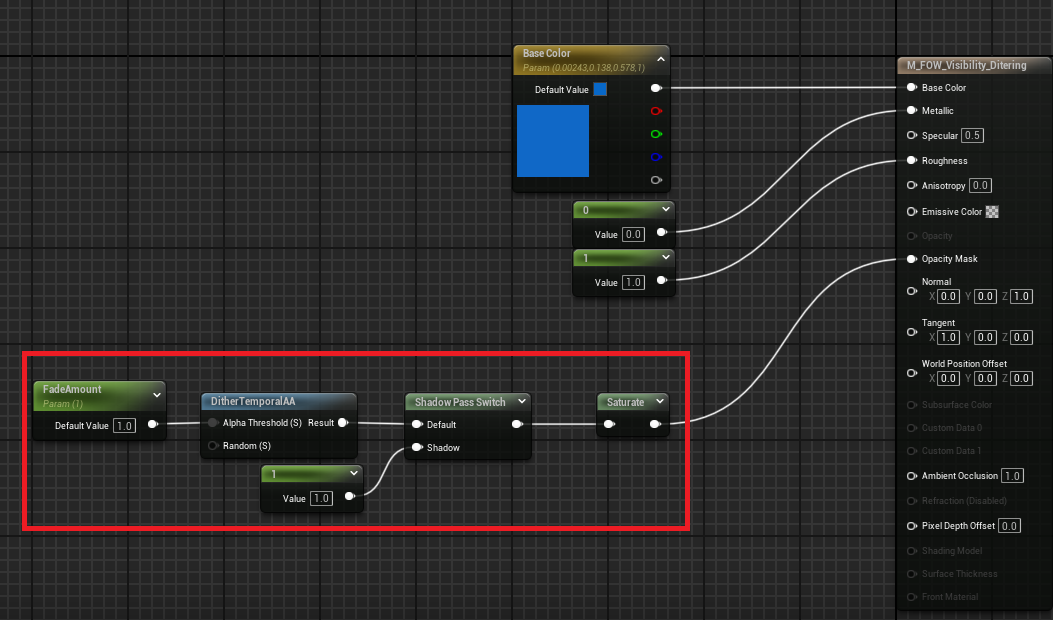Screen dimensions: 1053x620
Task: Click the Base Color Default Value swatch
Action: [600, 89]
